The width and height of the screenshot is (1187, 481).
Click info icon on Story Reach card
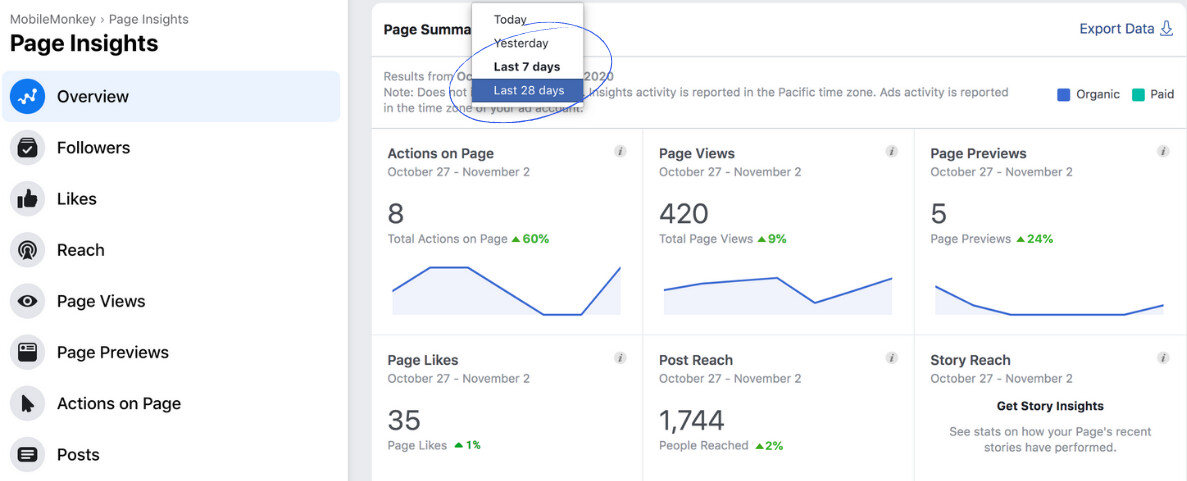(1164, 358)
